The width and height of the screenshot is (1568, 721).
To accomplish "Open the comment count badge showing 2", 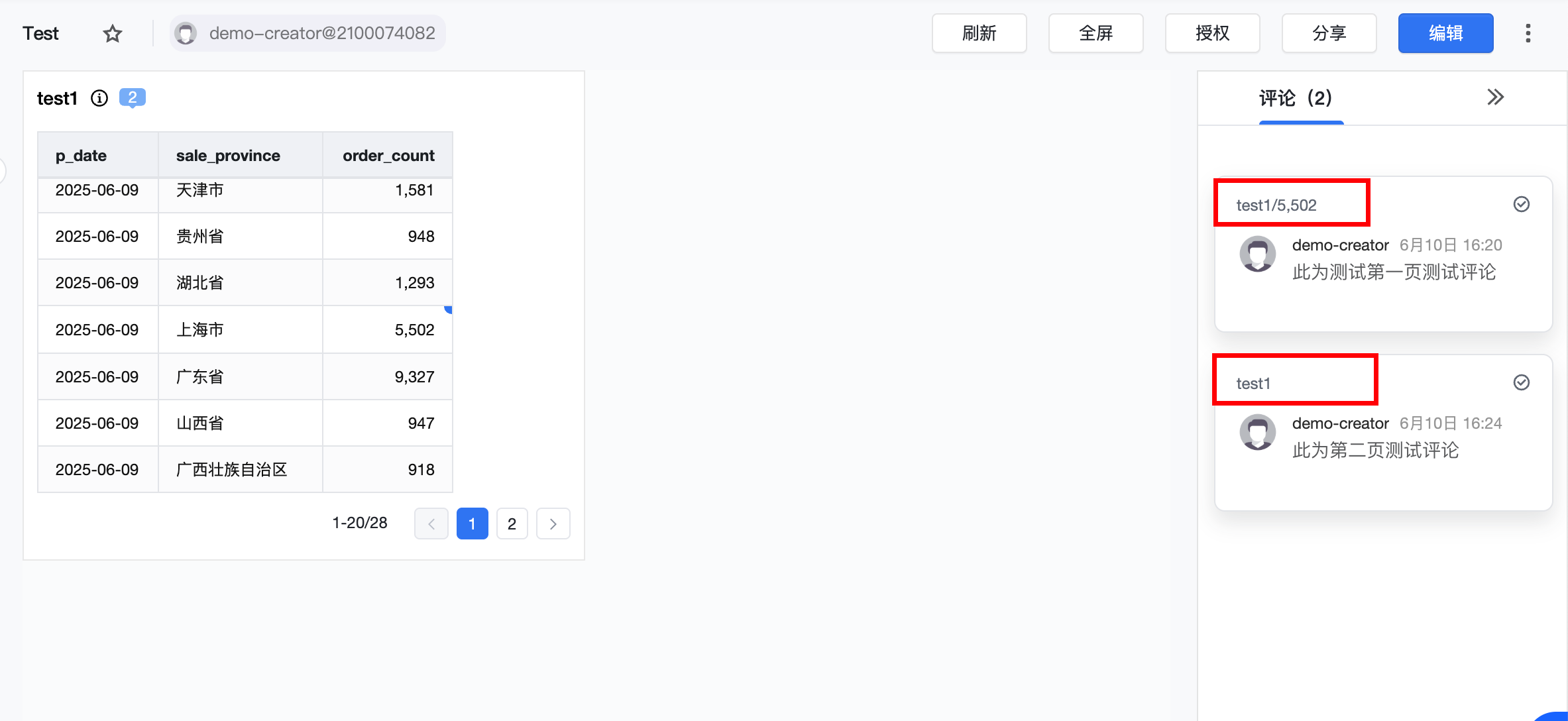I will pos(133,97).
